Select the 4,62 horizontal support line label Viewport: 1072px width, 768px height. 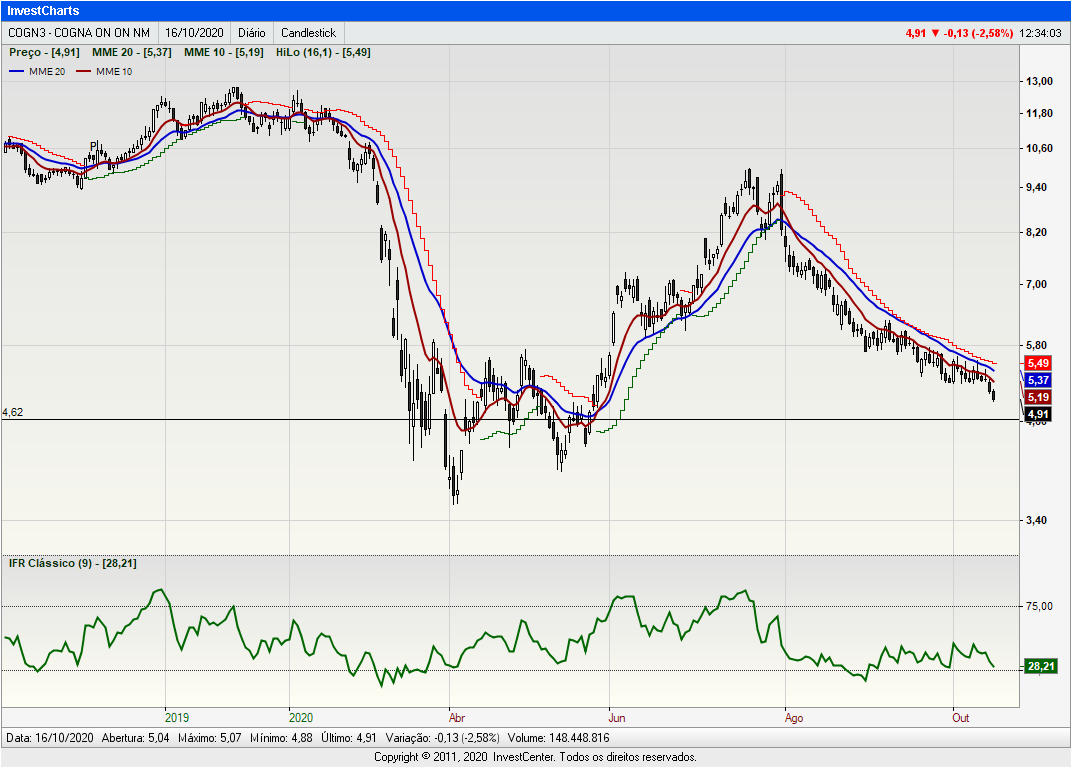pos(13,412)
